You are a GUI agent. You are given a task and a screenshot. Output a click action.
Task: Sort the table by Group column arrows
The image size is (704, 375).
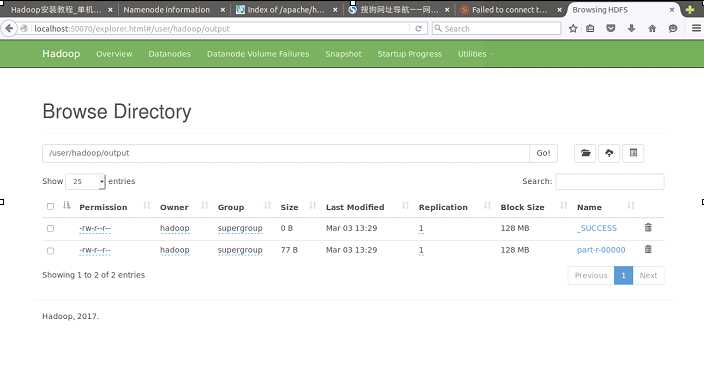(x=267, y=206)
